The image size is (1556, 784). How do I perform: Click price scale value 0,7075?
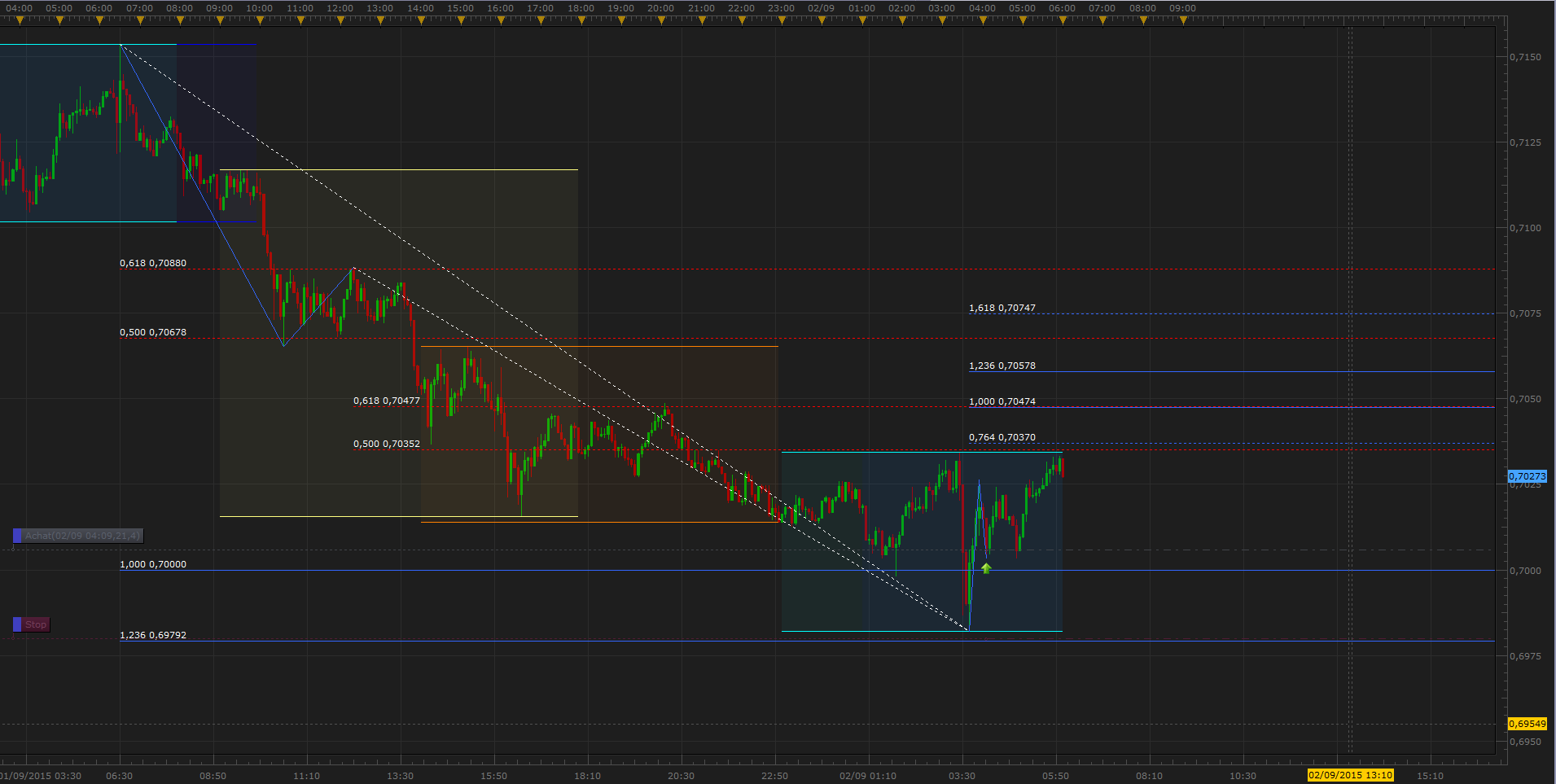coord(1526,313)
